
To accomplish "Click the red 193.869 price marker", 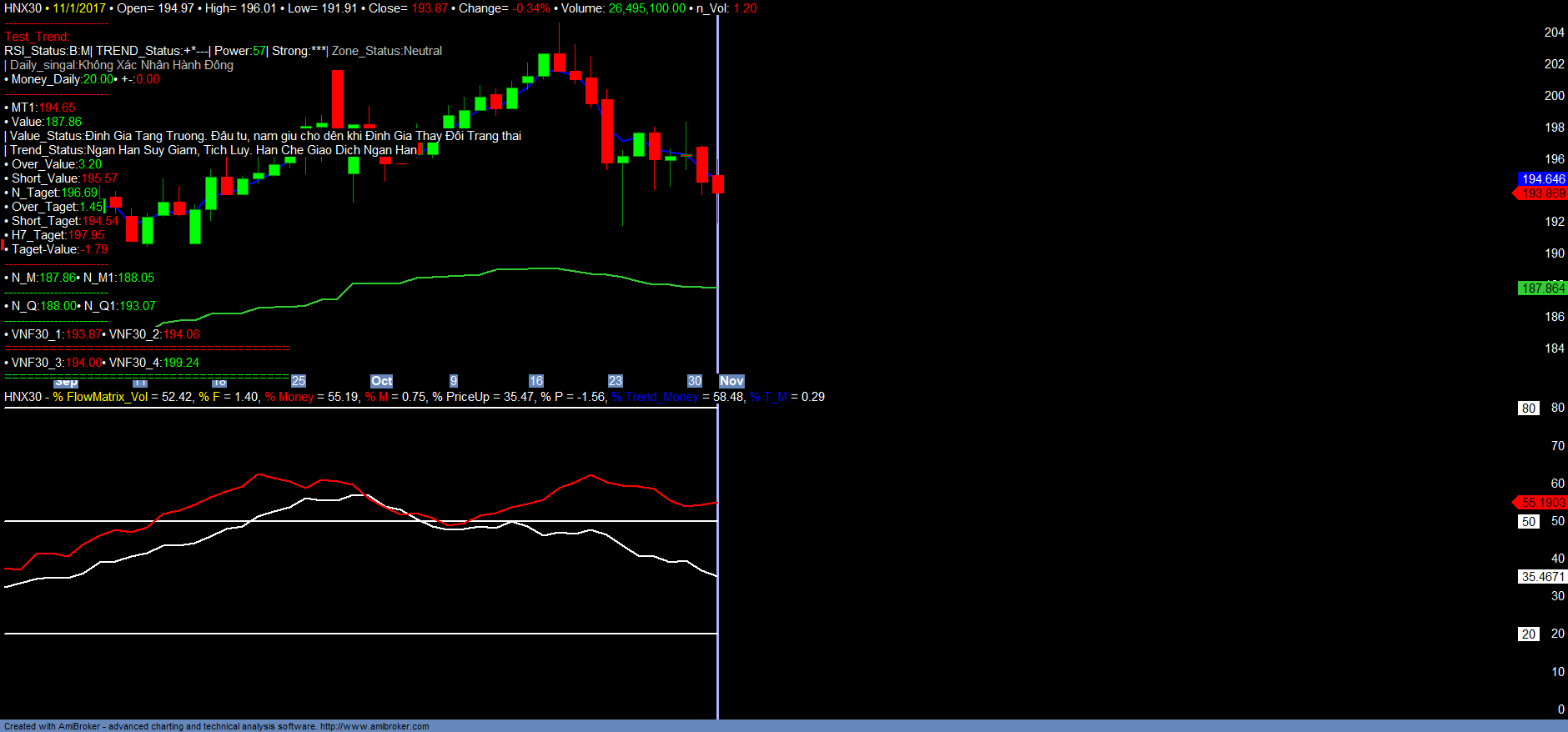I will tap(1542, 193).
